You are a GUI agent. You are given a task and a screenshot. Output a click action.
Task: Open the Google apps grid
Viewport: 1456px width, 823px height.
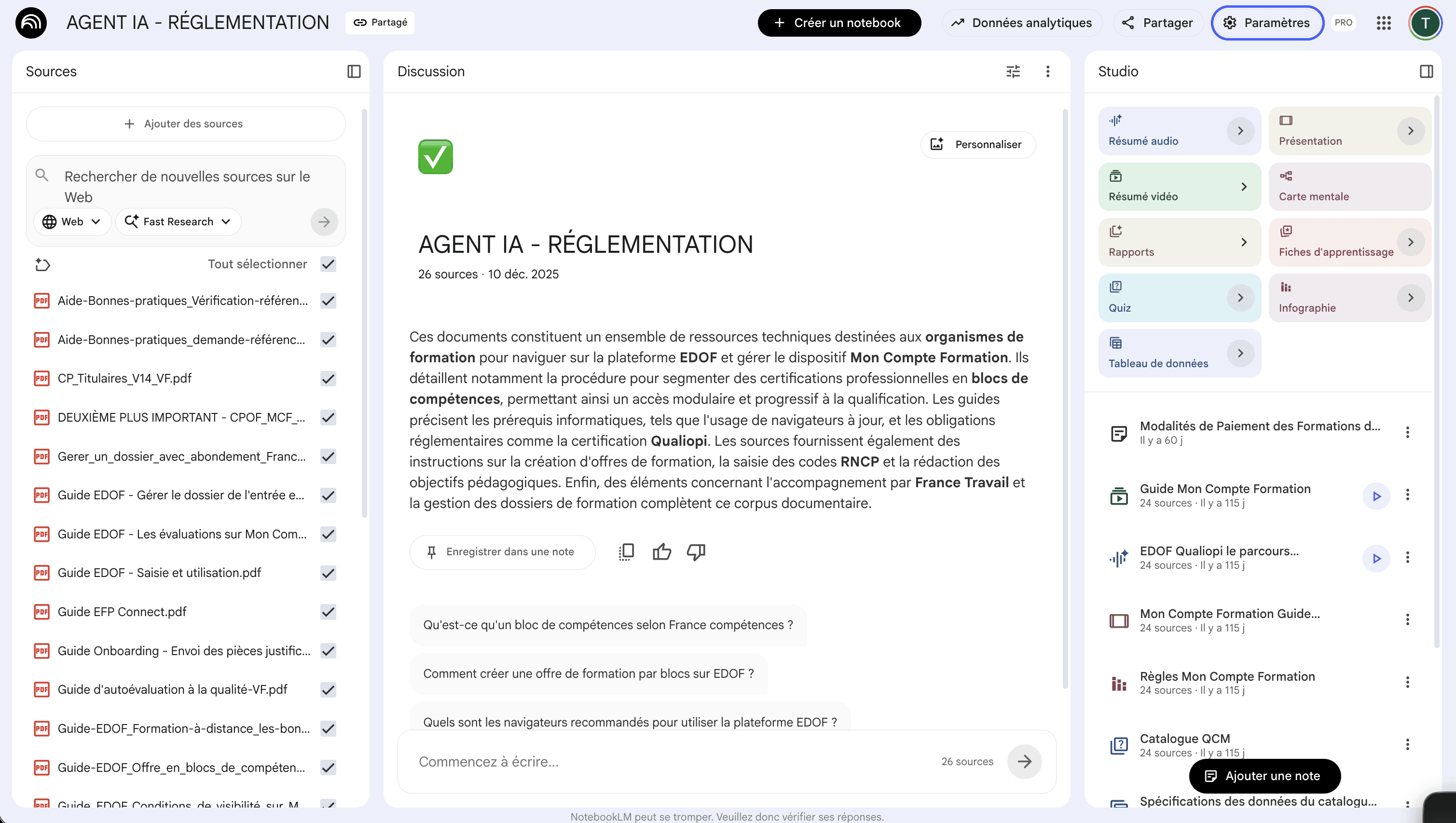(x=1384, y=23)
